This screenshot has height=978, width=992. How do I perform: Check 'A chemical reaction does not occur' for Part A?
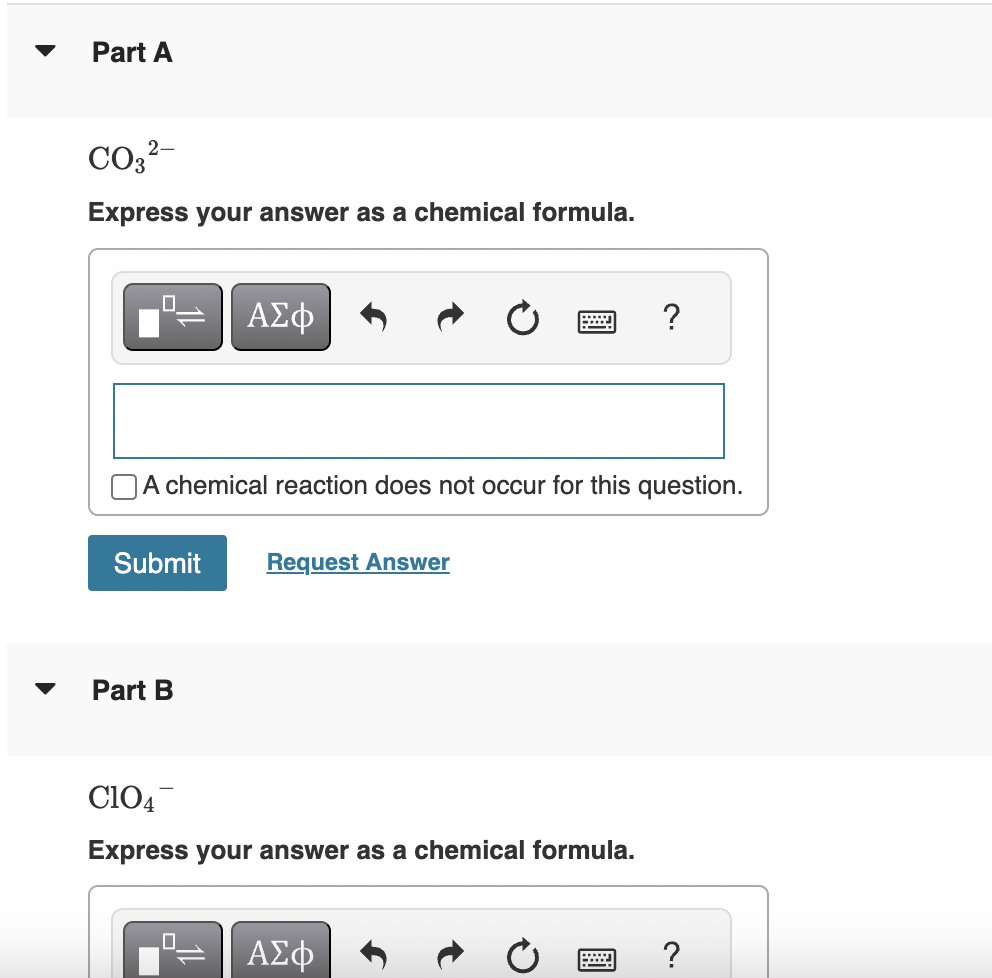(123, 486)
